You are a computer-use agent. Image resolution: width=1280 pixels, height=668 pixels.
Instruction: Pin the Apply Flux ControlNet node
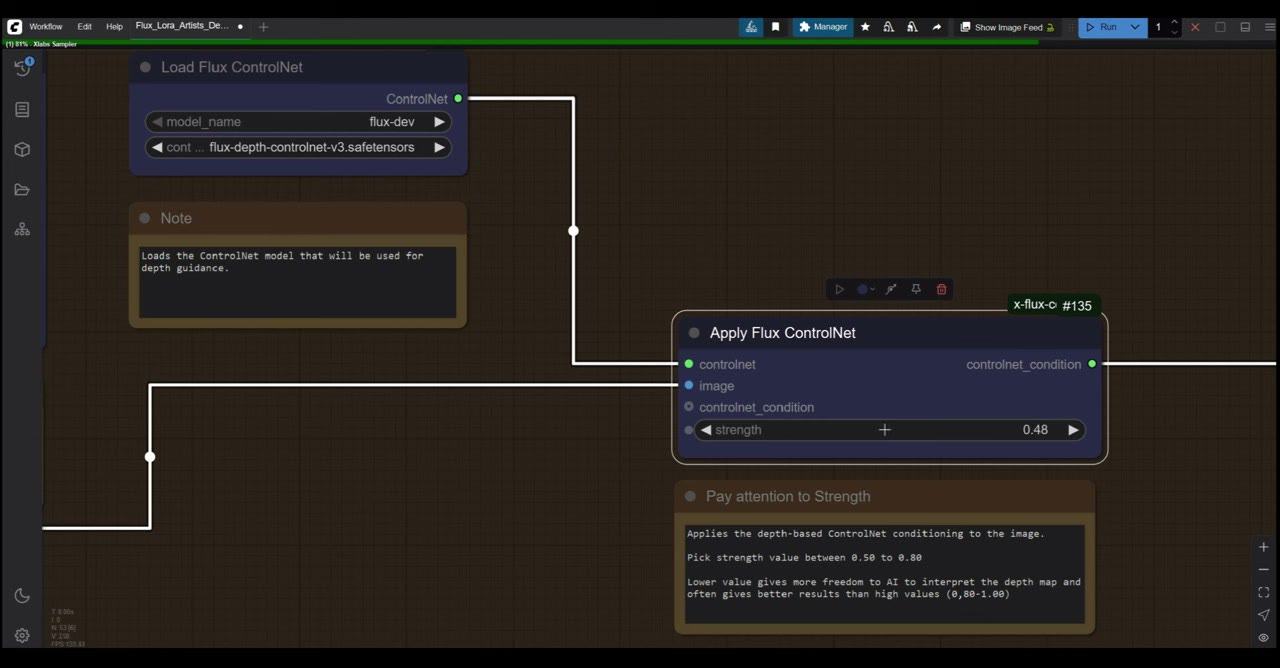915,289
